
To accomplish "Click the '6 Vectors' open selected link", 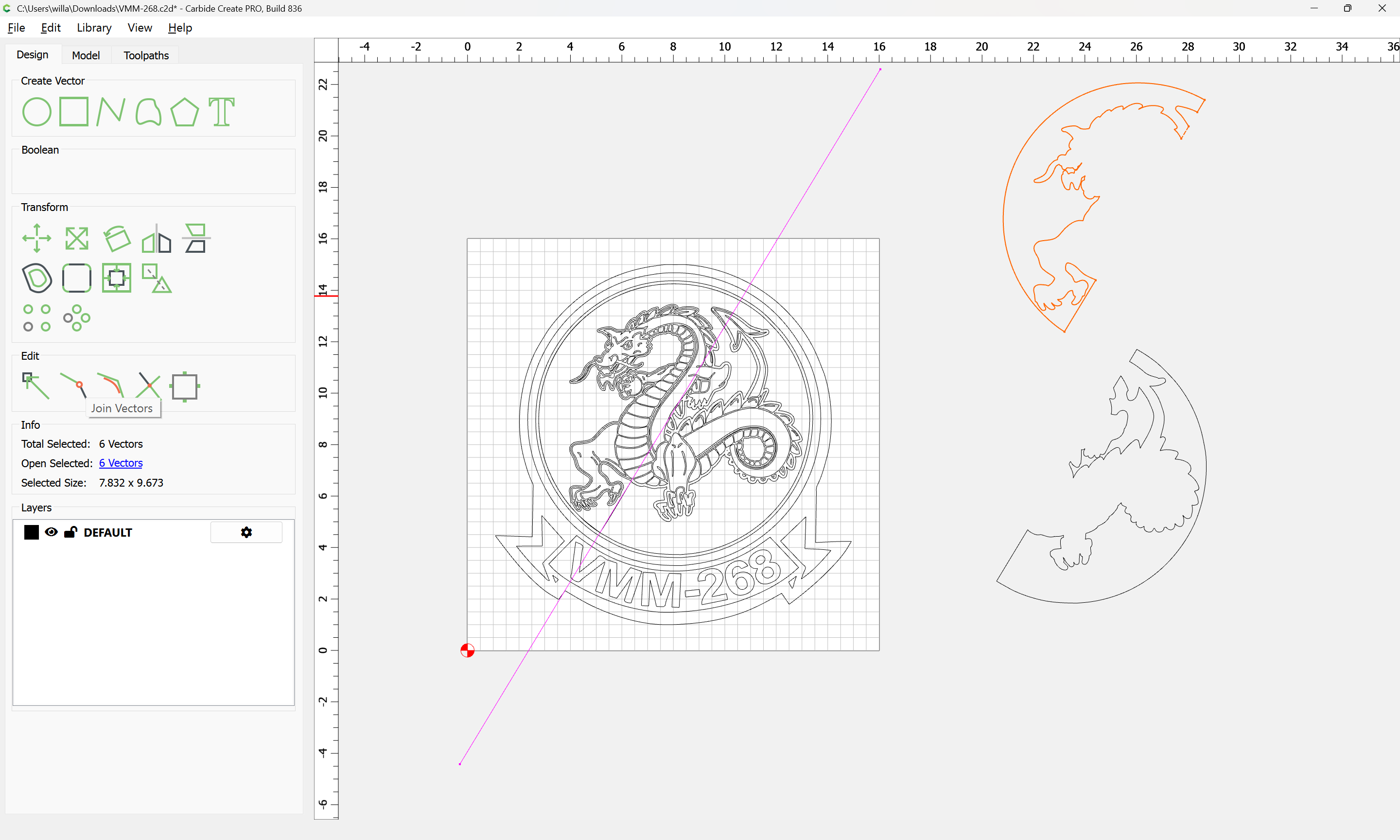I will (x=121, y=463).
